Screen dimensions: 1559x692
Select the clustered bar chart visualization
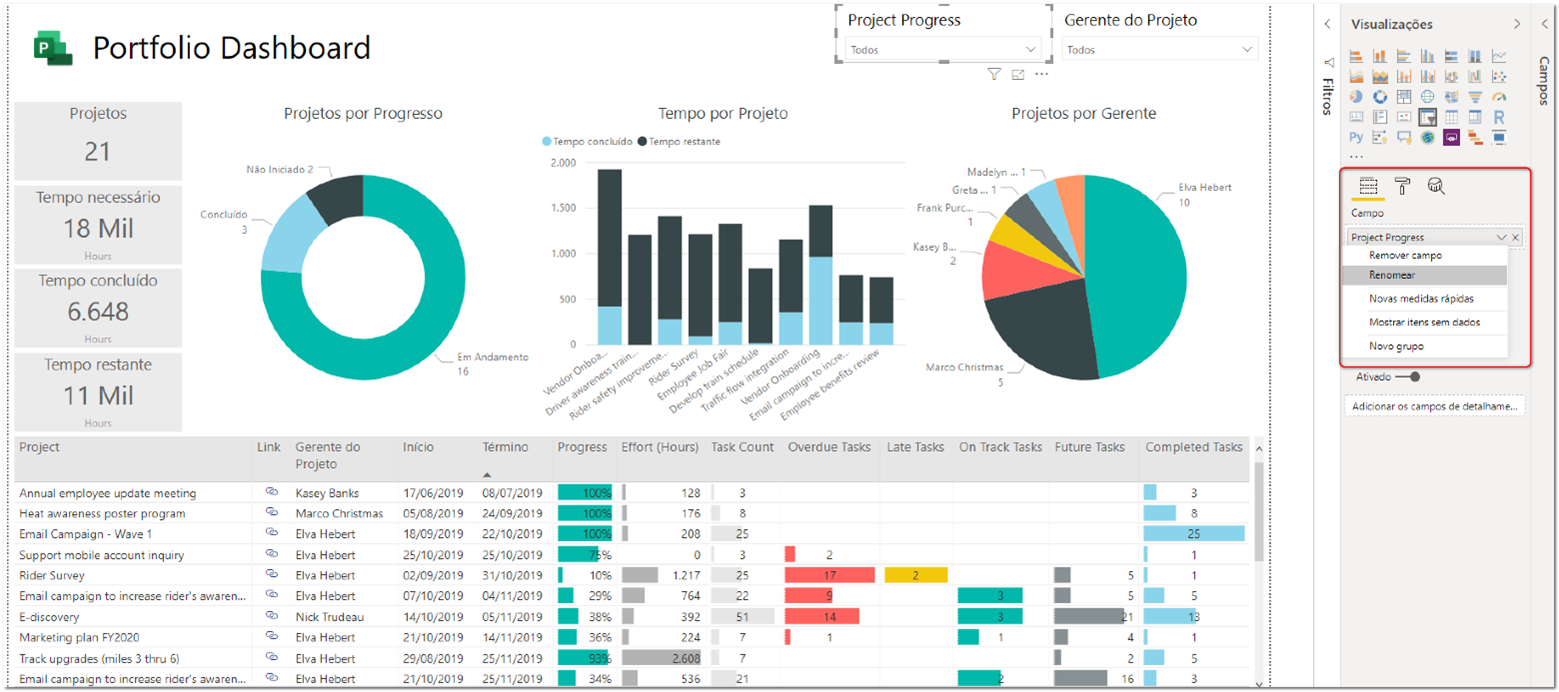coord(1404,56)
